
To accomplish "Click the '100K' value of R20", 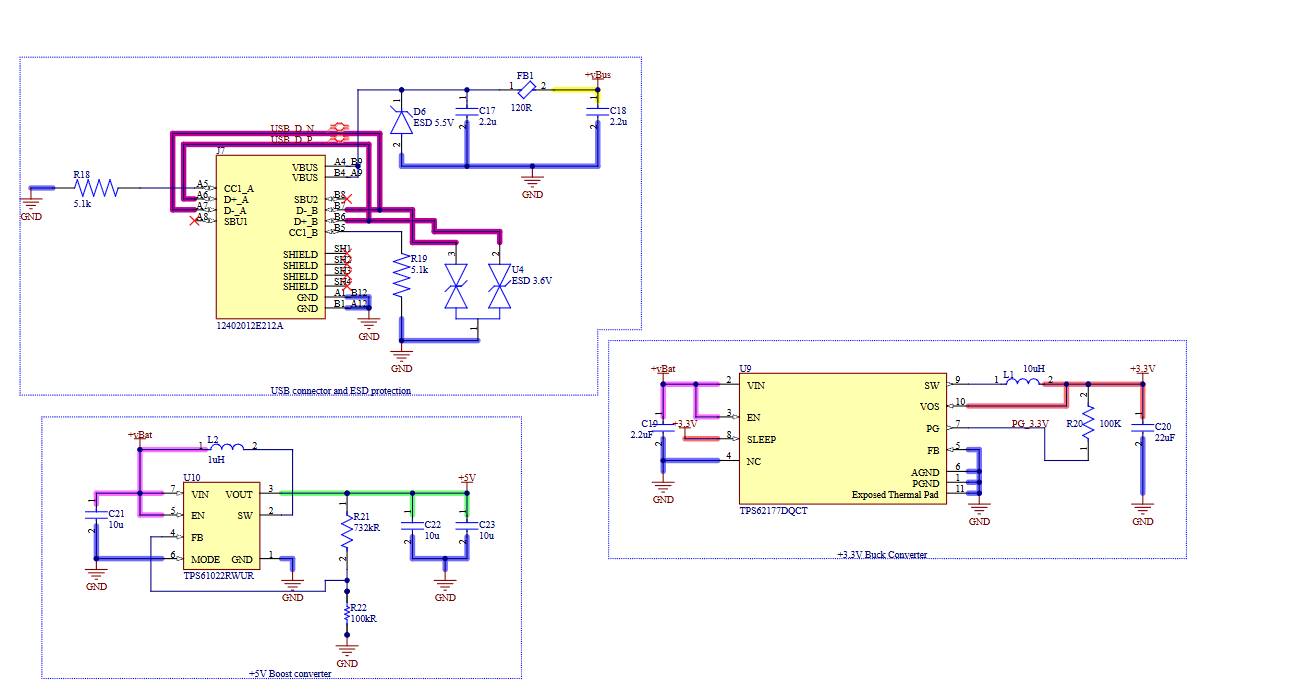I will pyautogui.click(x=1109, y=424).
